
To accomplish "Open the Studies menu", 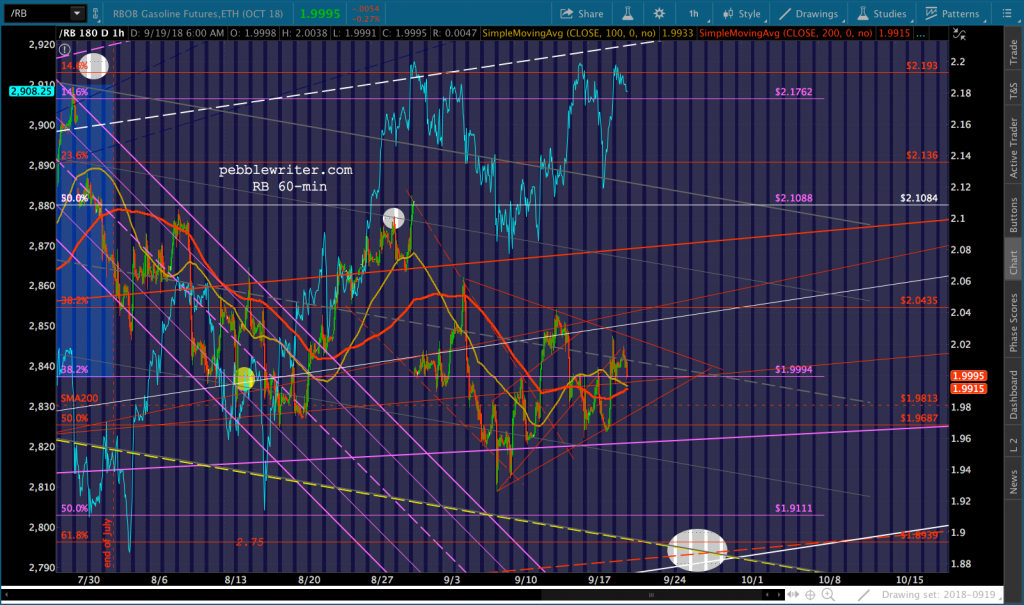I will pos(882,14).
